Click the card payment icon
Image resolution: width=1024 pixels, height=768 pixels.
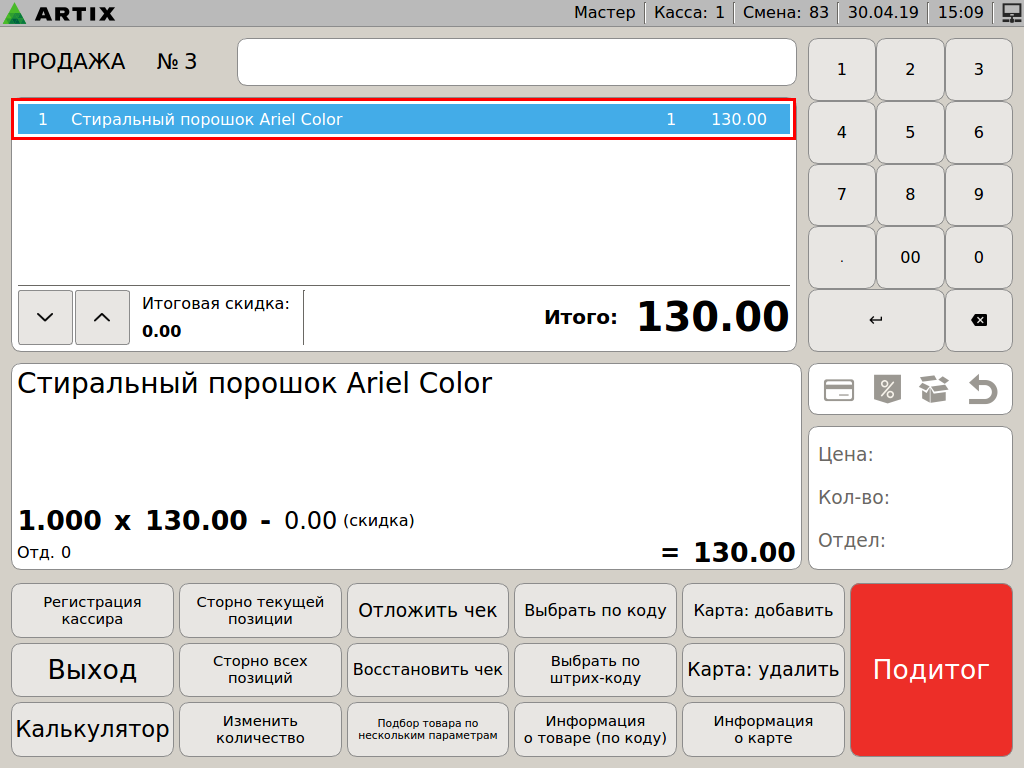click(x=838, y=390)
